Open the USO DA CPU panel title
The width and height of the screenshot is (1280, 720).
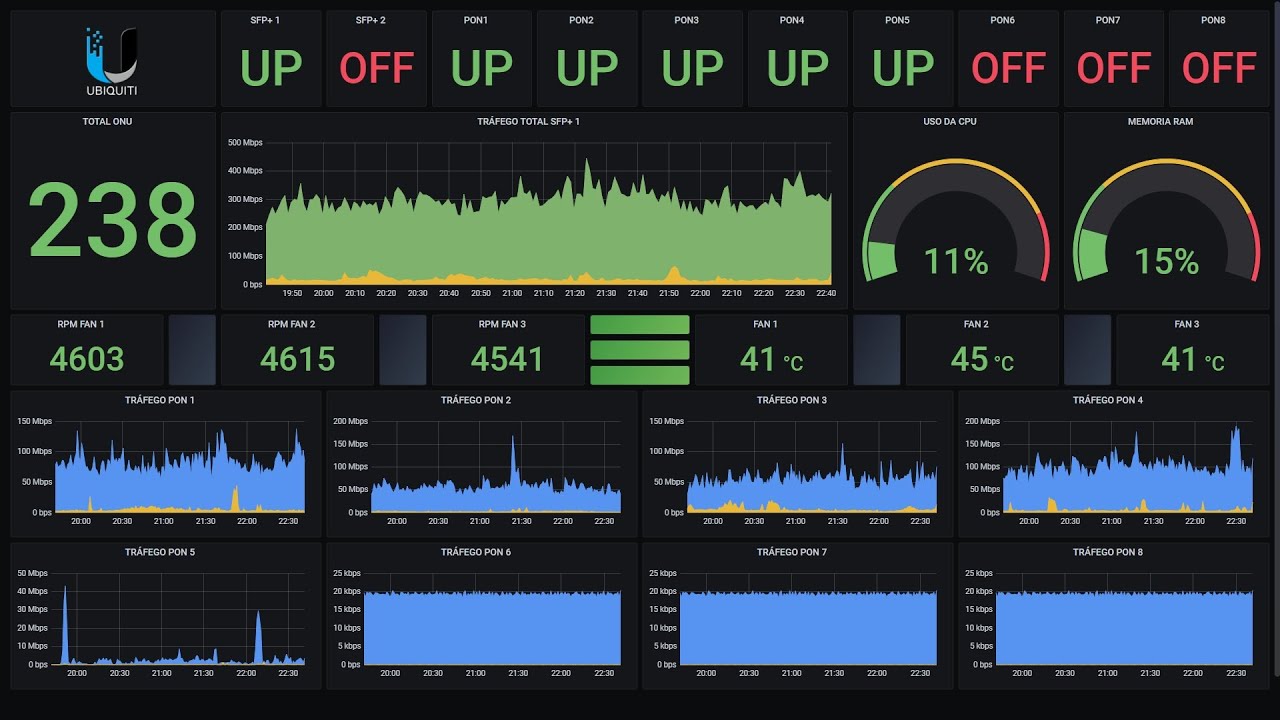pyautogui.click(x=950, y=122)
